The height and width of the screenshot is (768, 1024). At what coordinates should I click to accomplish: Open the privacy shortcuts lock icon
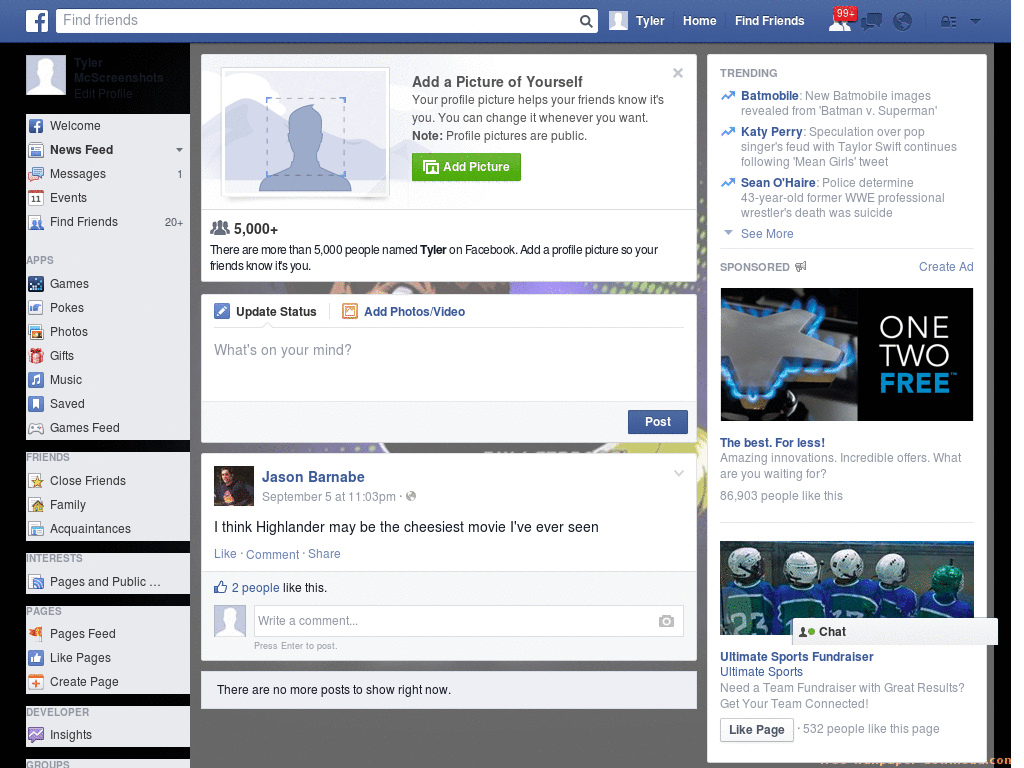click(x=948, y=22)
